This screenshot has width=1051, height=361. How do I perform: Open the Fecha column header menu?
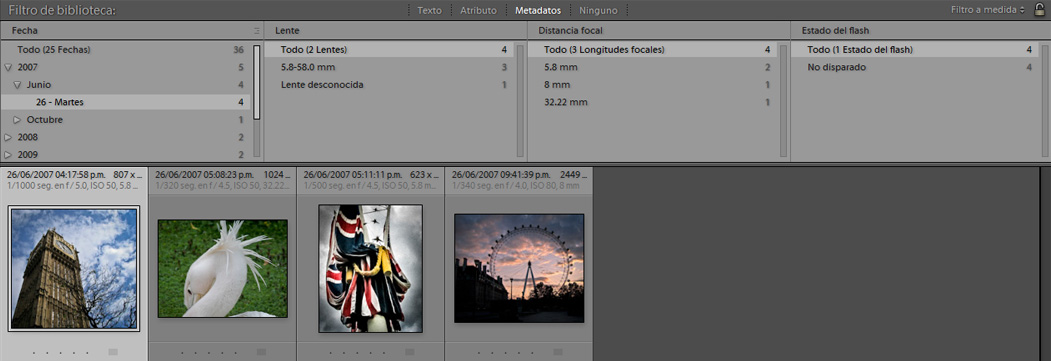(25, 31)
